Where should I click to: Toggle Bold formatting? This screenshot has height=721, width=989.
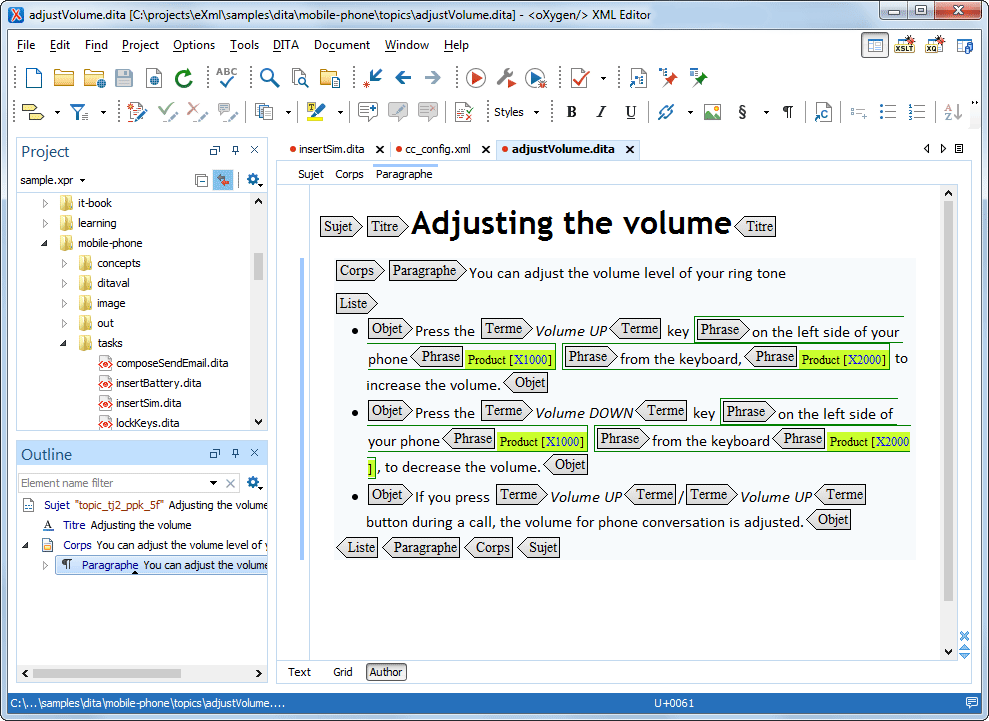click(571, 112)
